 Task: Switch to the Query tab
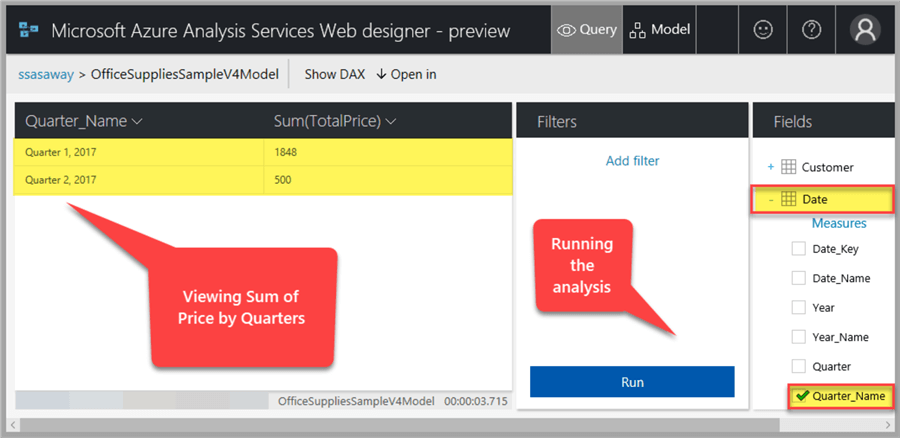click(x=587, y=30)
